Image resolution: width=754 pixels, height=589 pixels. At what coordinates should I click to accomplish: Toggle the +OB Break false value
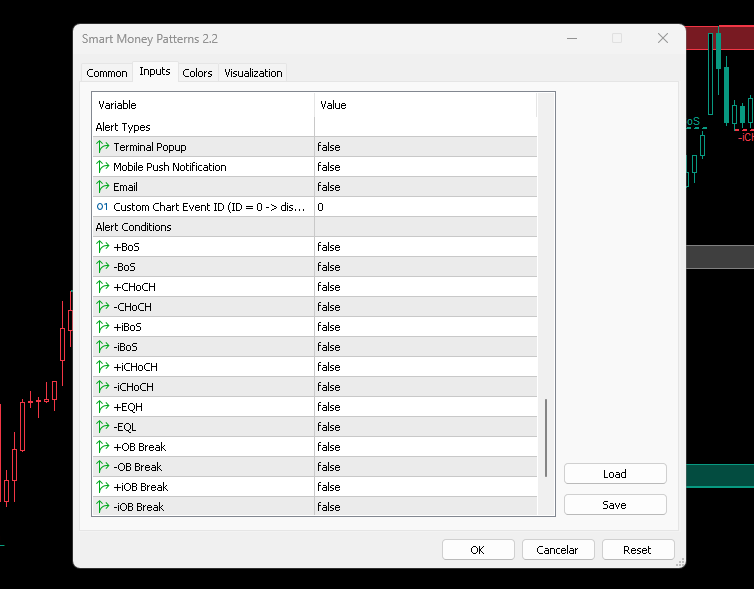tap(426, 447)
